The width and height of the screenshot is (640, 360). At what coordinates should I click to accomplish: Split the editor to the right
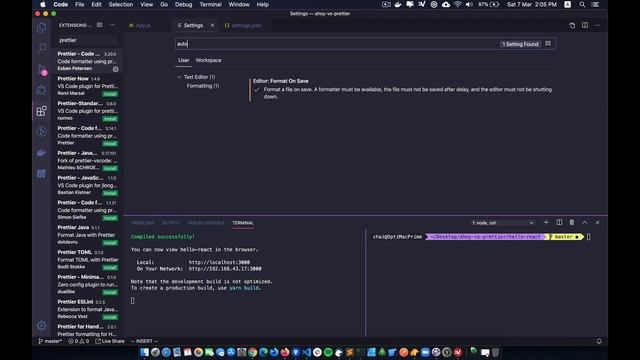click(585, 25)
